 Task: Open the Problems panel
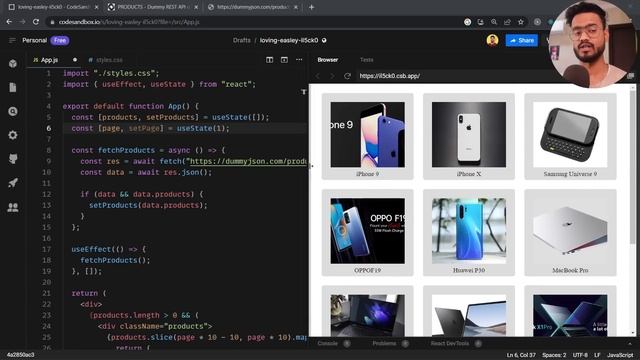[384, 343]
